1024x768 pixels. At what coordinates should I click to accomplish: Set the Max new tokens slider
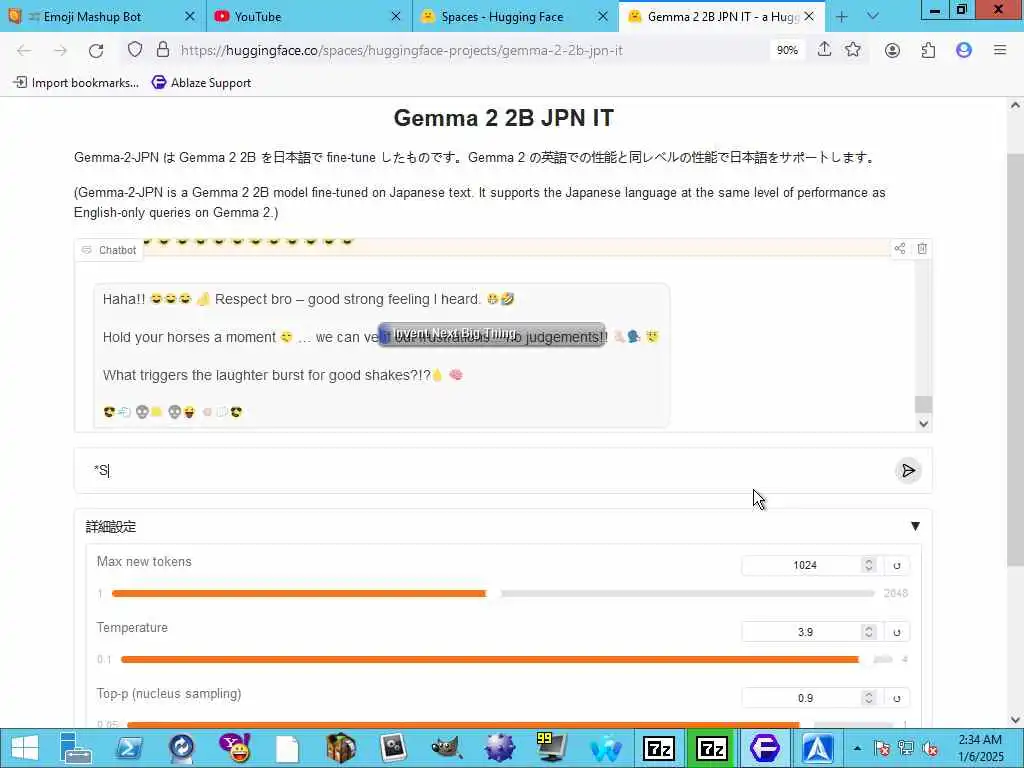click(493, 594)
